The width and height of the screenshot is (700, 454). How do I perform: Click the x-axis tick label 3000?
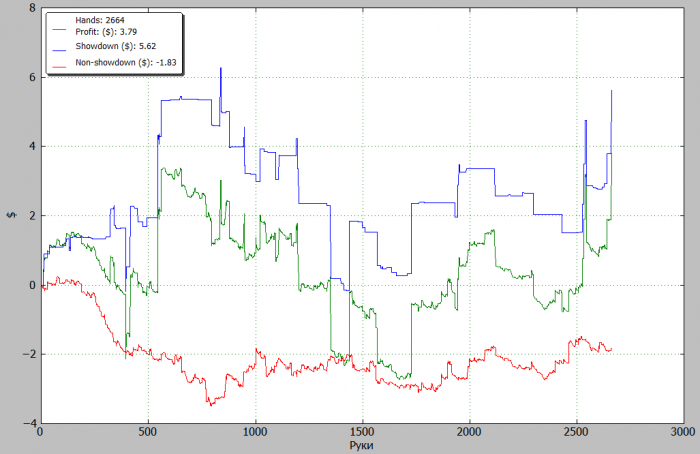click(683, 432)
